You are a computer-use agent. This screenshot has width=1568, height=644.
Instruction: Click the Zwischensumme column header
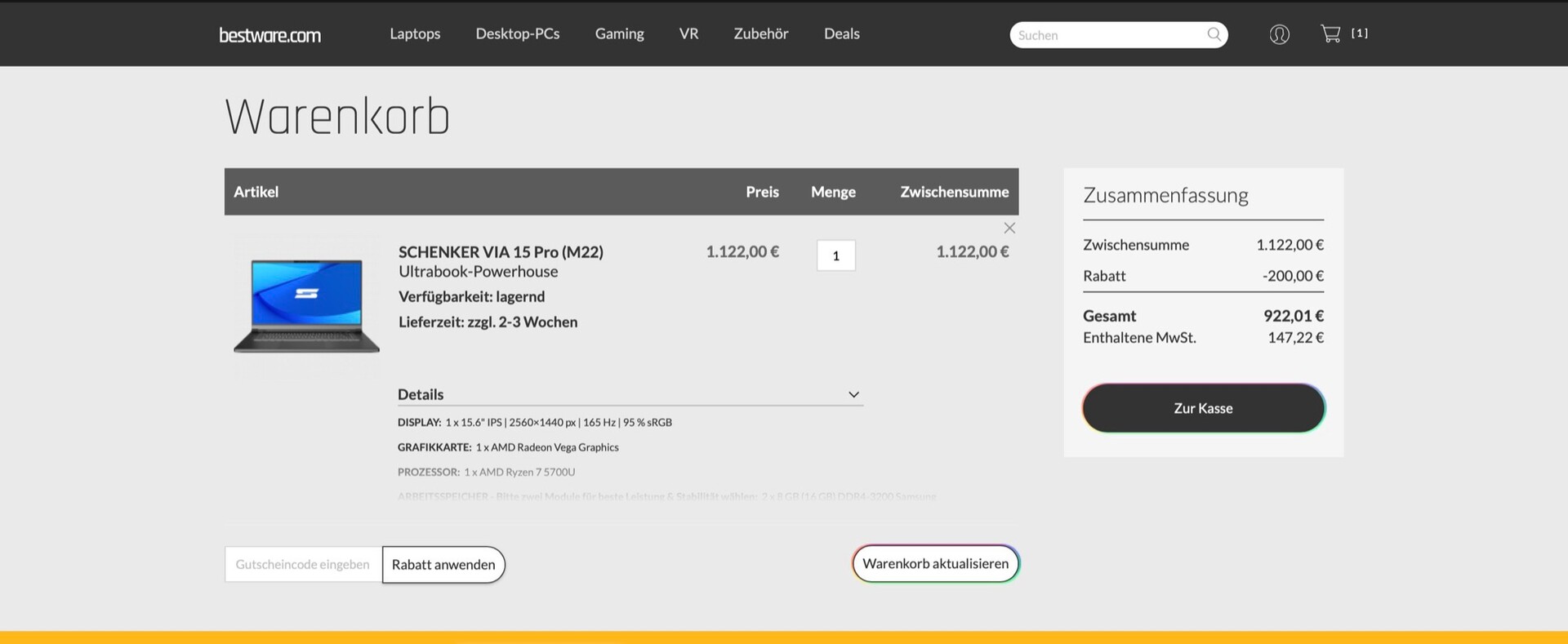[x=955, y=192]
